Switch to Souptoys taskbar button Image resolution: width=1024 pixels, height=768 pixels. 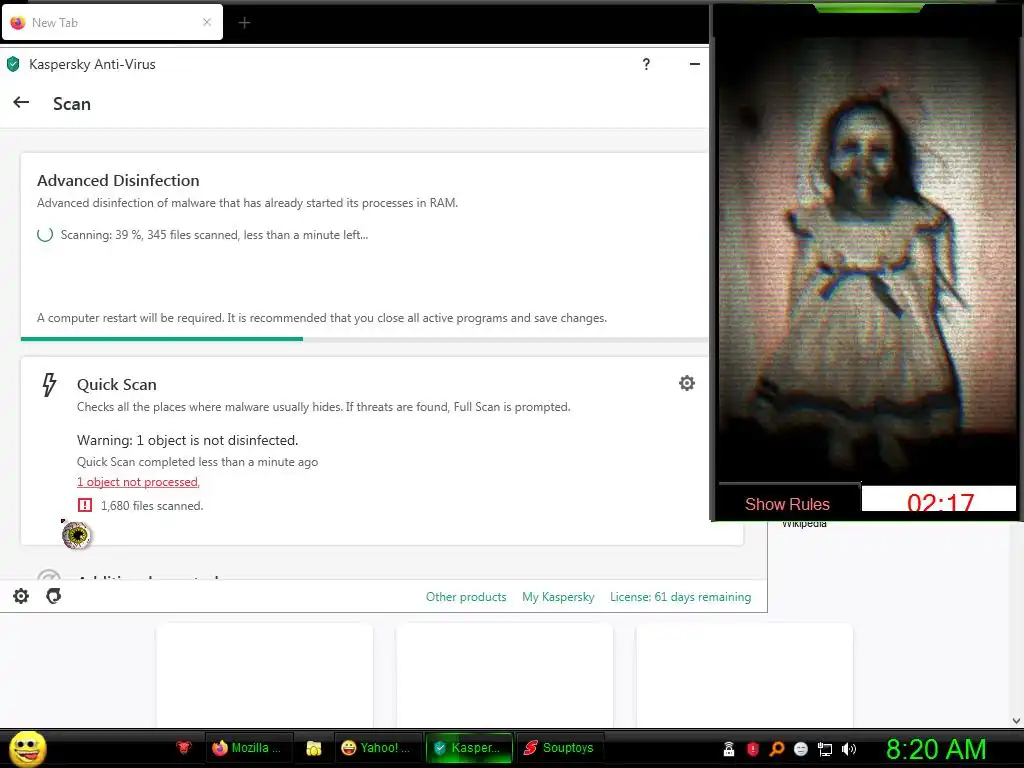click(560, 748)
